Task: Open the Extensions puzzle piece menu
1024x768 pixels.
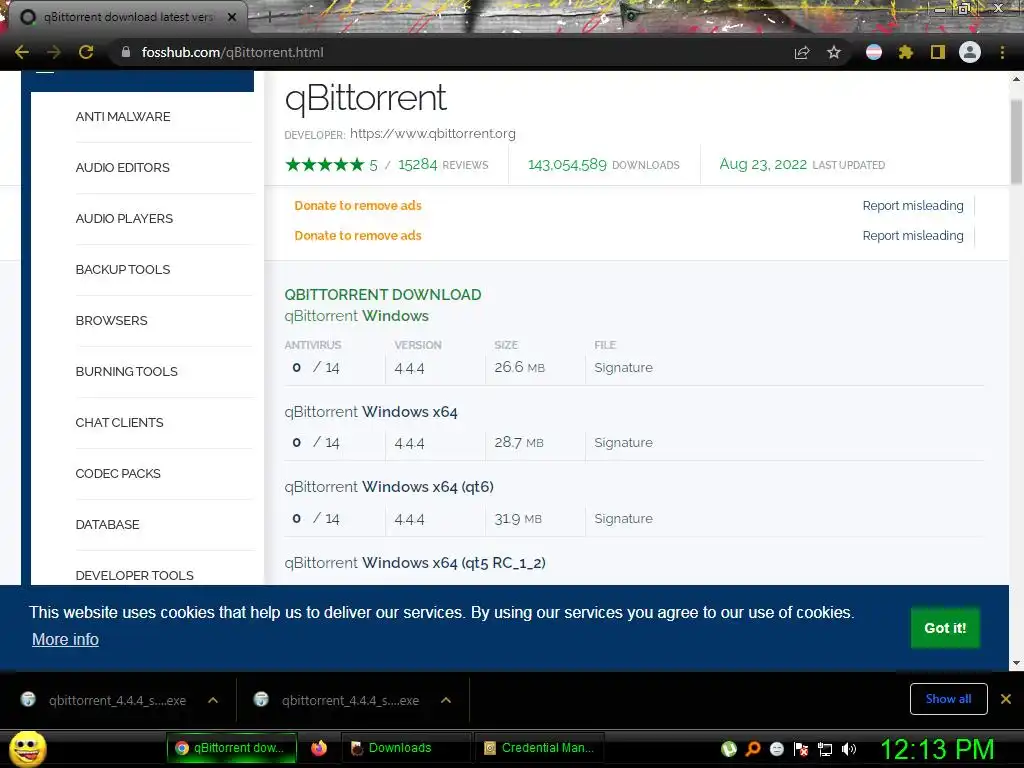Action: [905, 52]
